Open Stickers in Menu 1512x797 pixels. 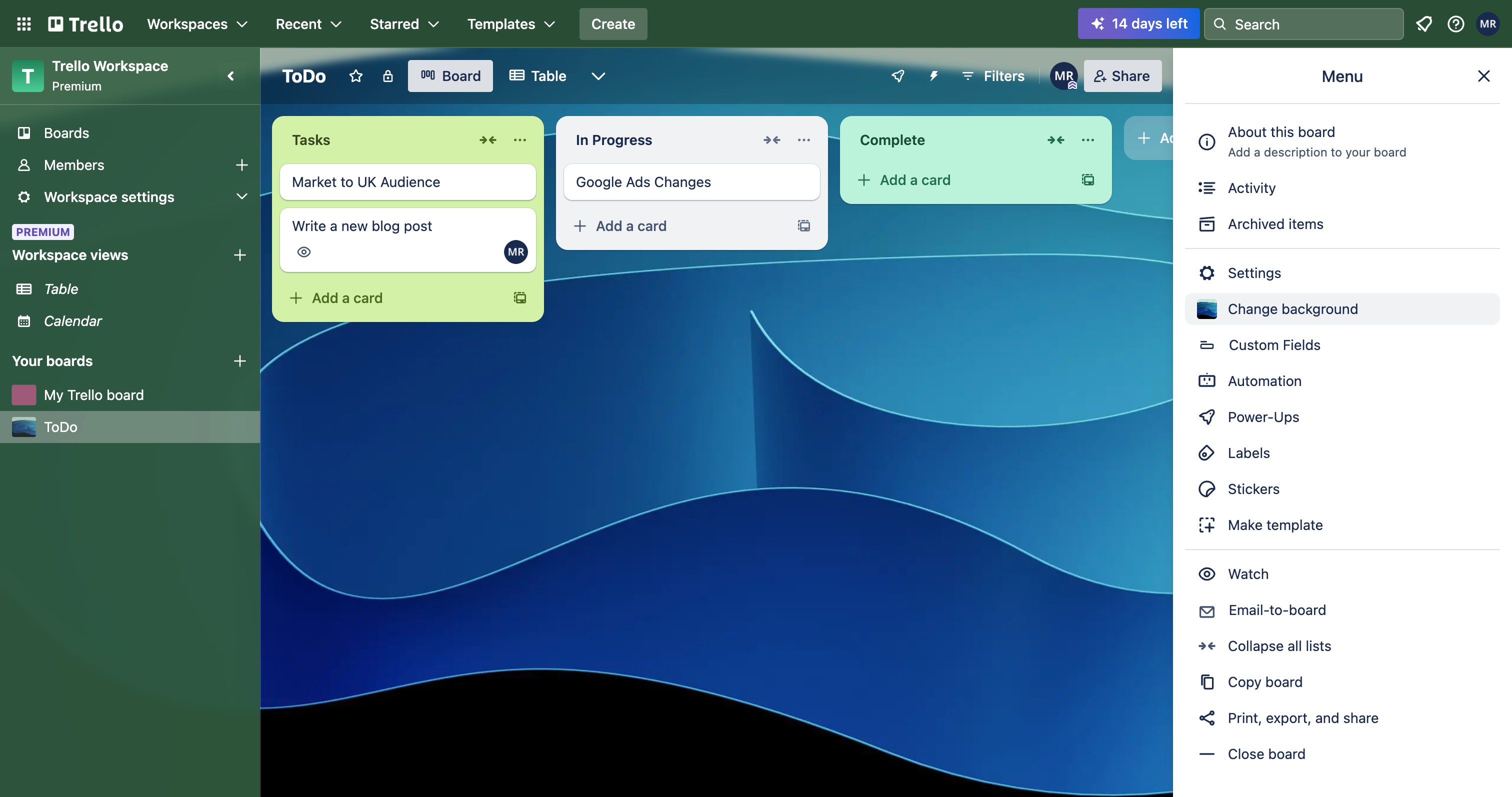pos(1342,489)
